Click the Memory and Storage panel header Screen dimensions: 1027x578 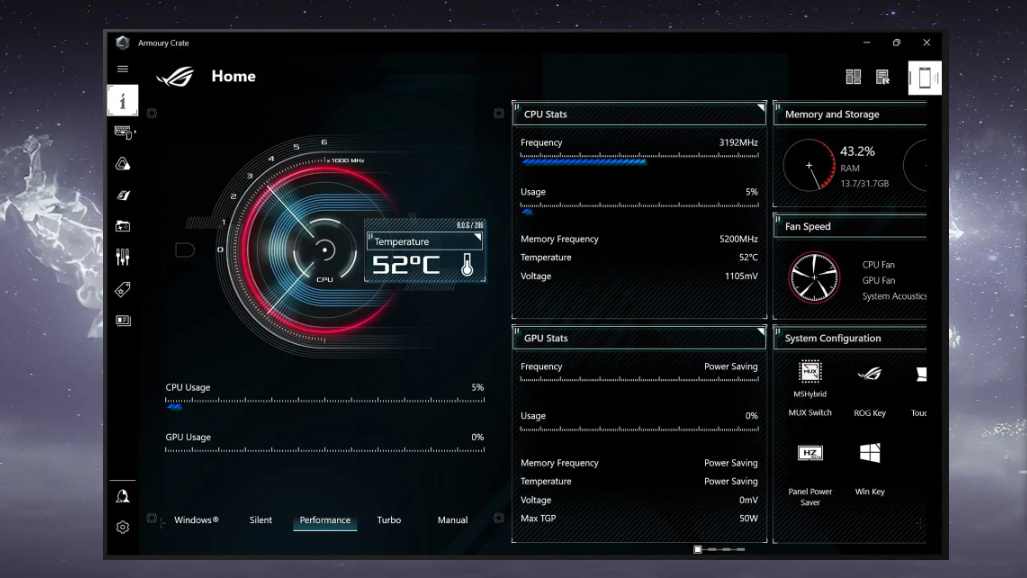point(850,114)
